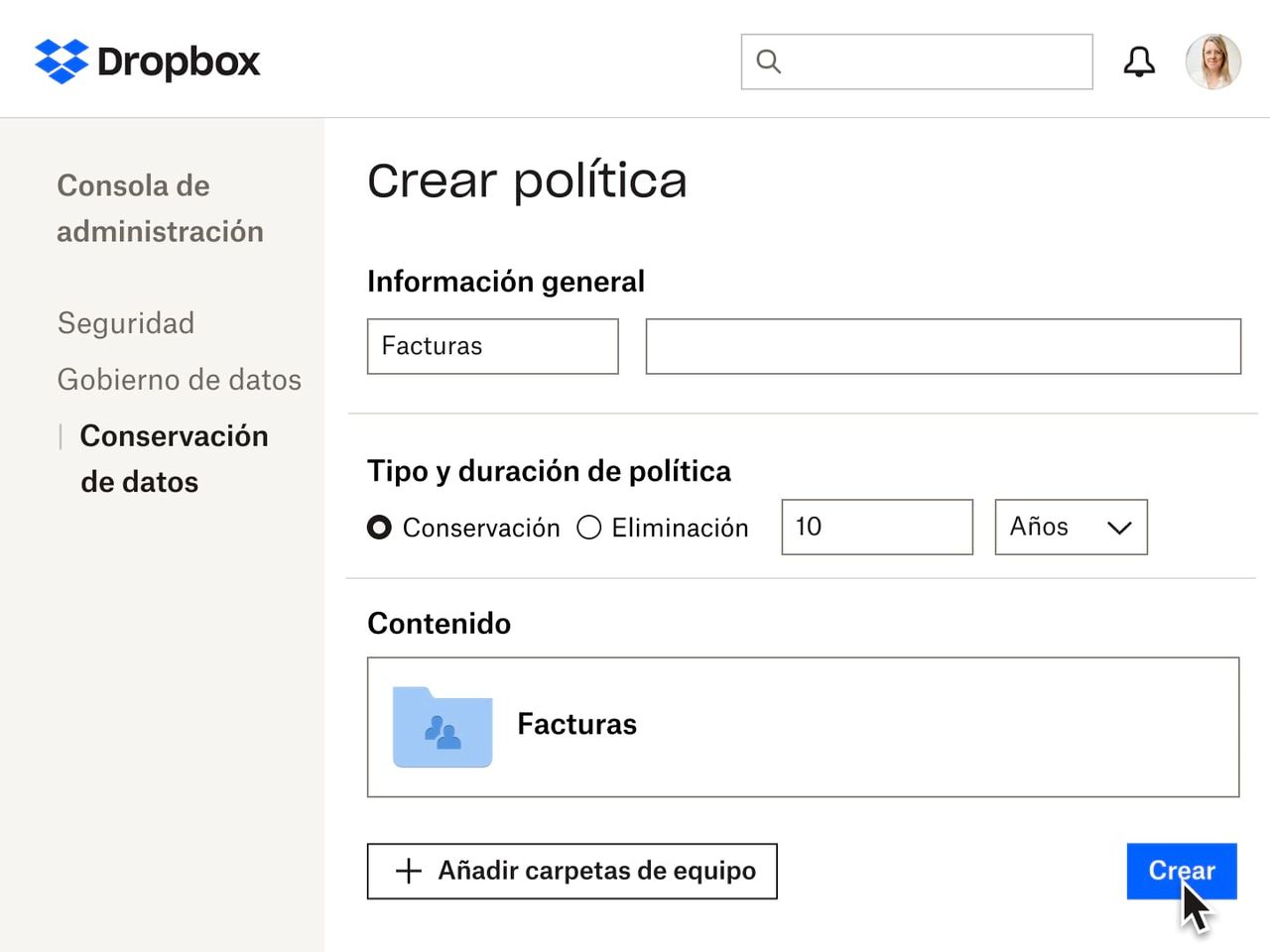Click the empty policy description field
This screenshot has width=1270, height=952.
coord(944,346)
